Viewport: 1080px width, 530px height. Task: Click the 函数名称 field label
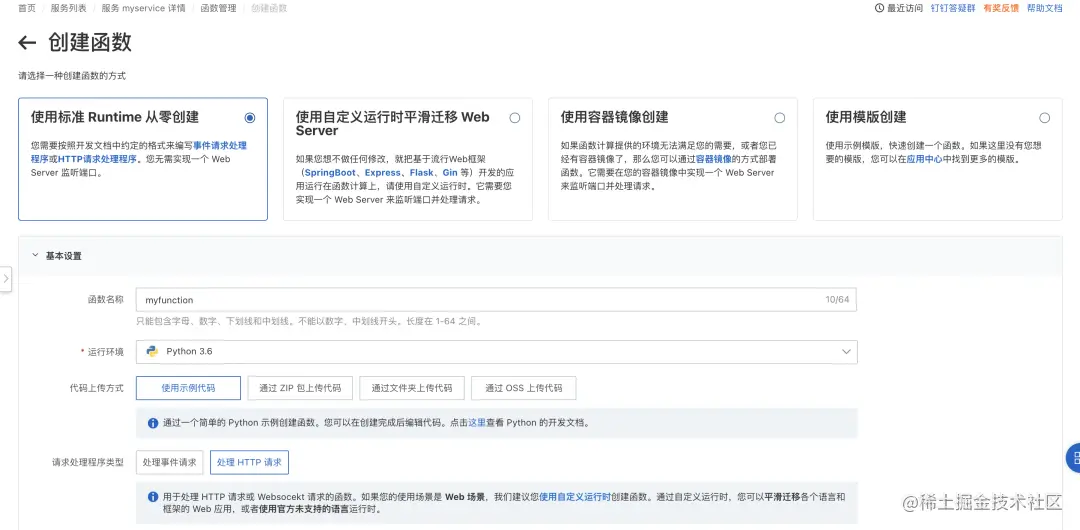pos(105,300)
